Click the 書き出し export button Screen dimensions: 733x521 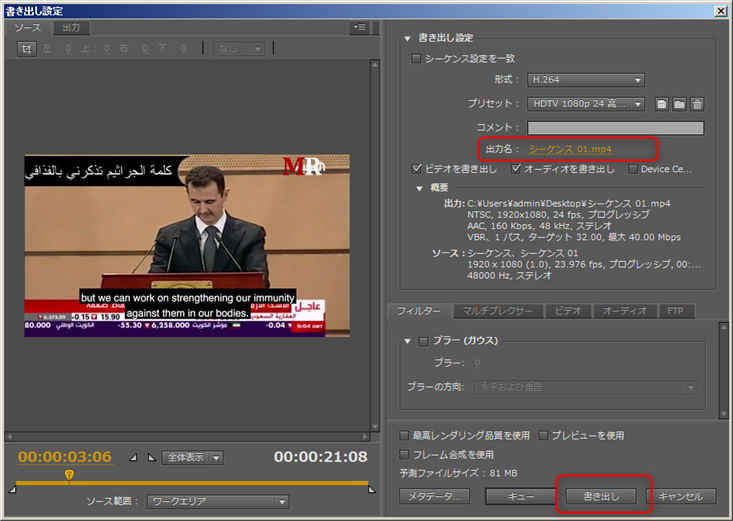point(601,496)
